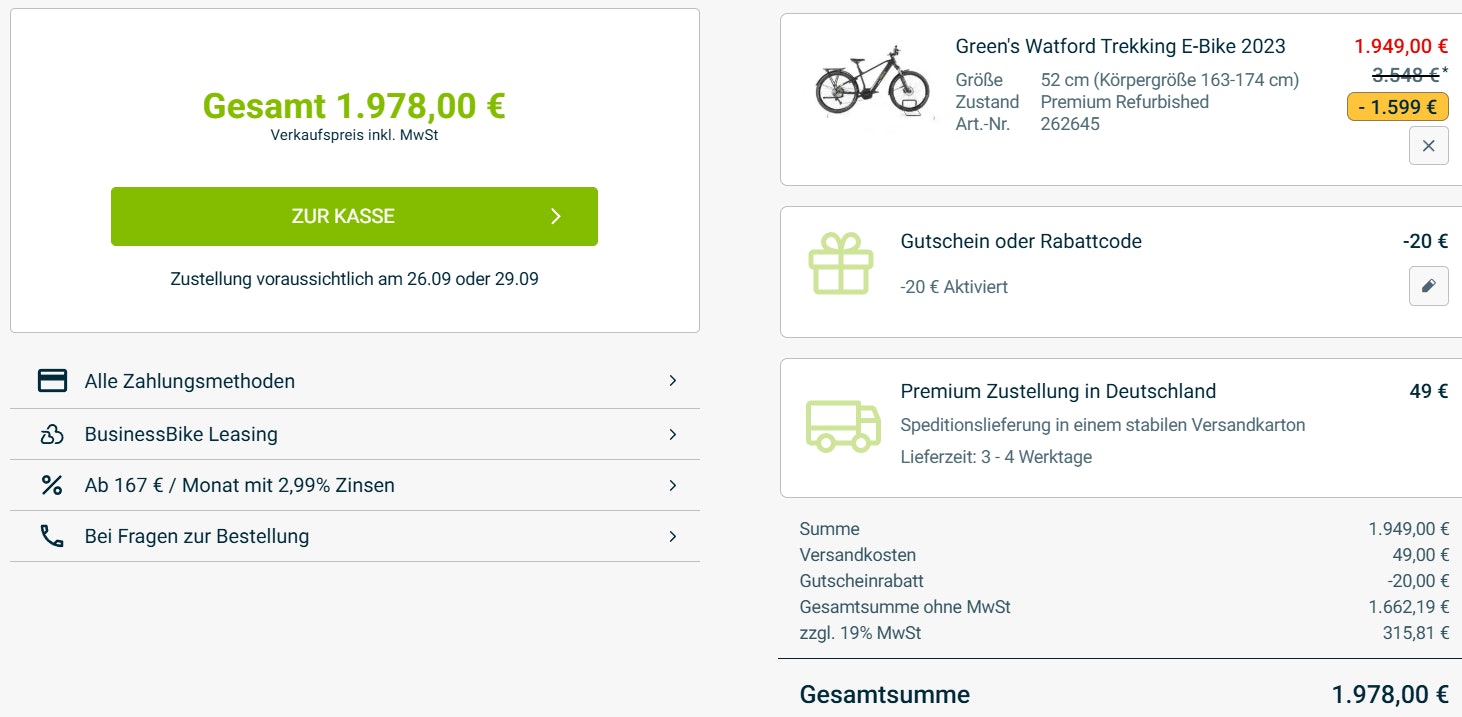The width and height of the screenshot is (1462, 717).
Task: Click the percent financing icon
Action: tap(52, 485)
